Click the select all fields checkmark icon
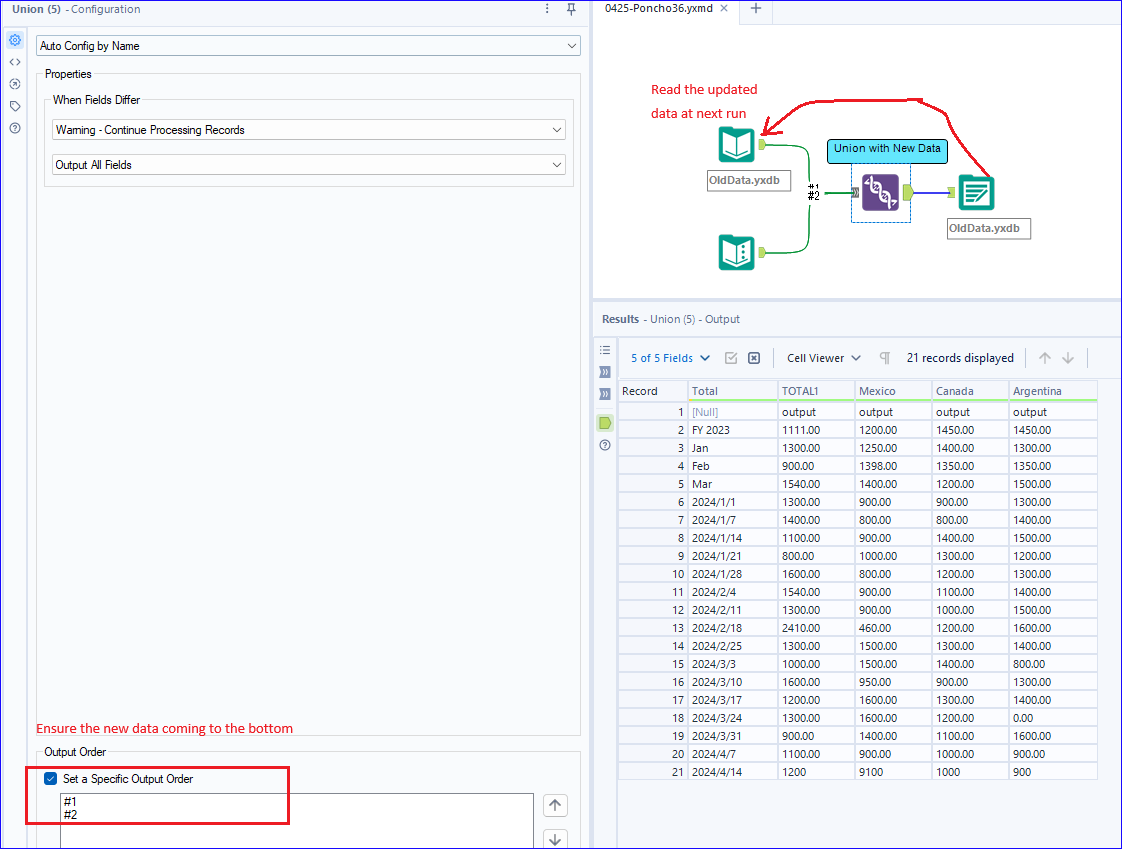The width and height of the screenshot is (1122, 849). (731, 358)
